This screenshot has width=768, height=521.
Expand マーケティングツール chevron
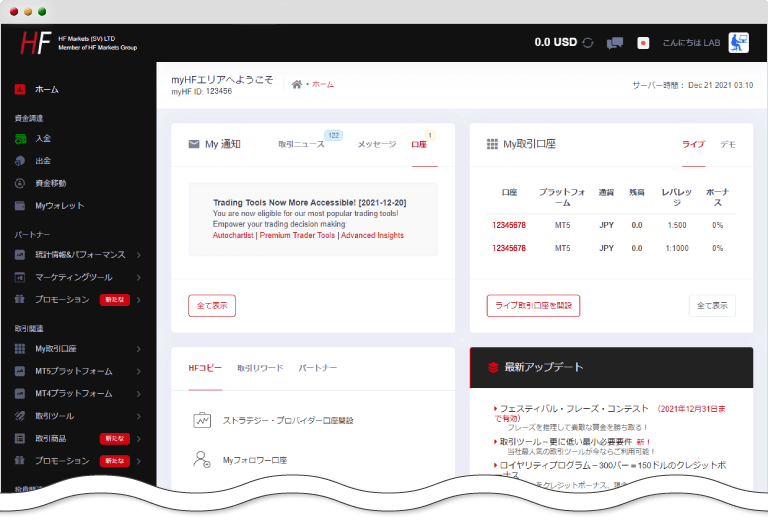[139, 278]
